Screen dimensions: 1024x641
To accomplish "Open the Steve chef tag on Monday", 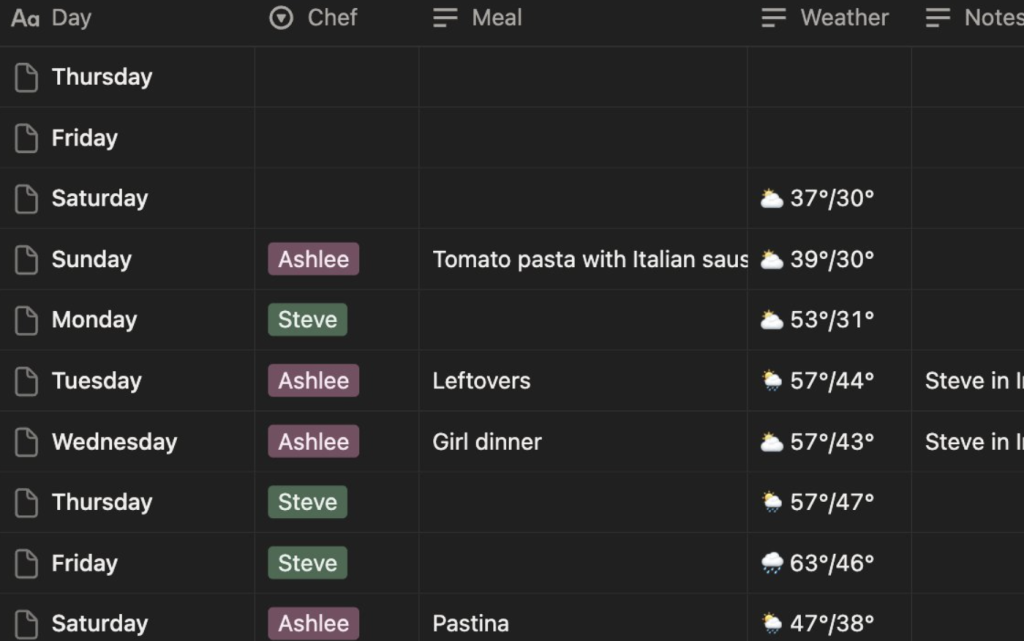I will pos(307,320).
